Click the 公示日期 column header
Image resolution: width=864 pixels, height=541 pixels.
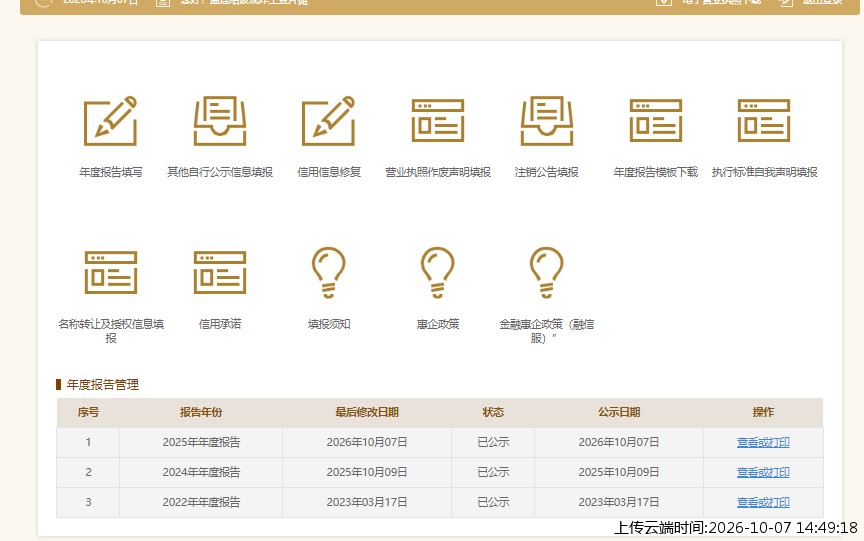(619, 412)
